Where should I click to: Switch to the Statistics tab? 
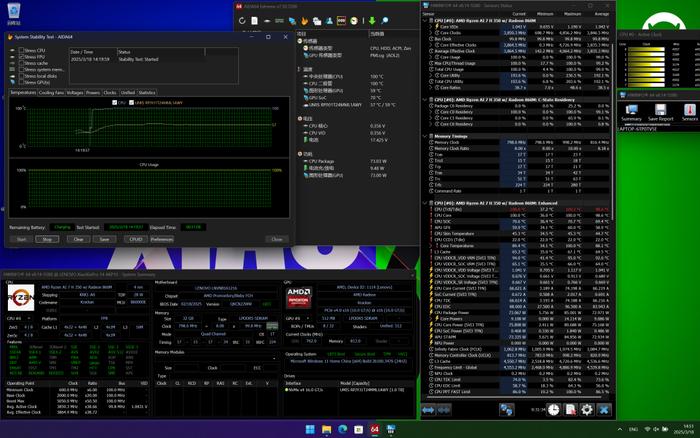(147, 92)
